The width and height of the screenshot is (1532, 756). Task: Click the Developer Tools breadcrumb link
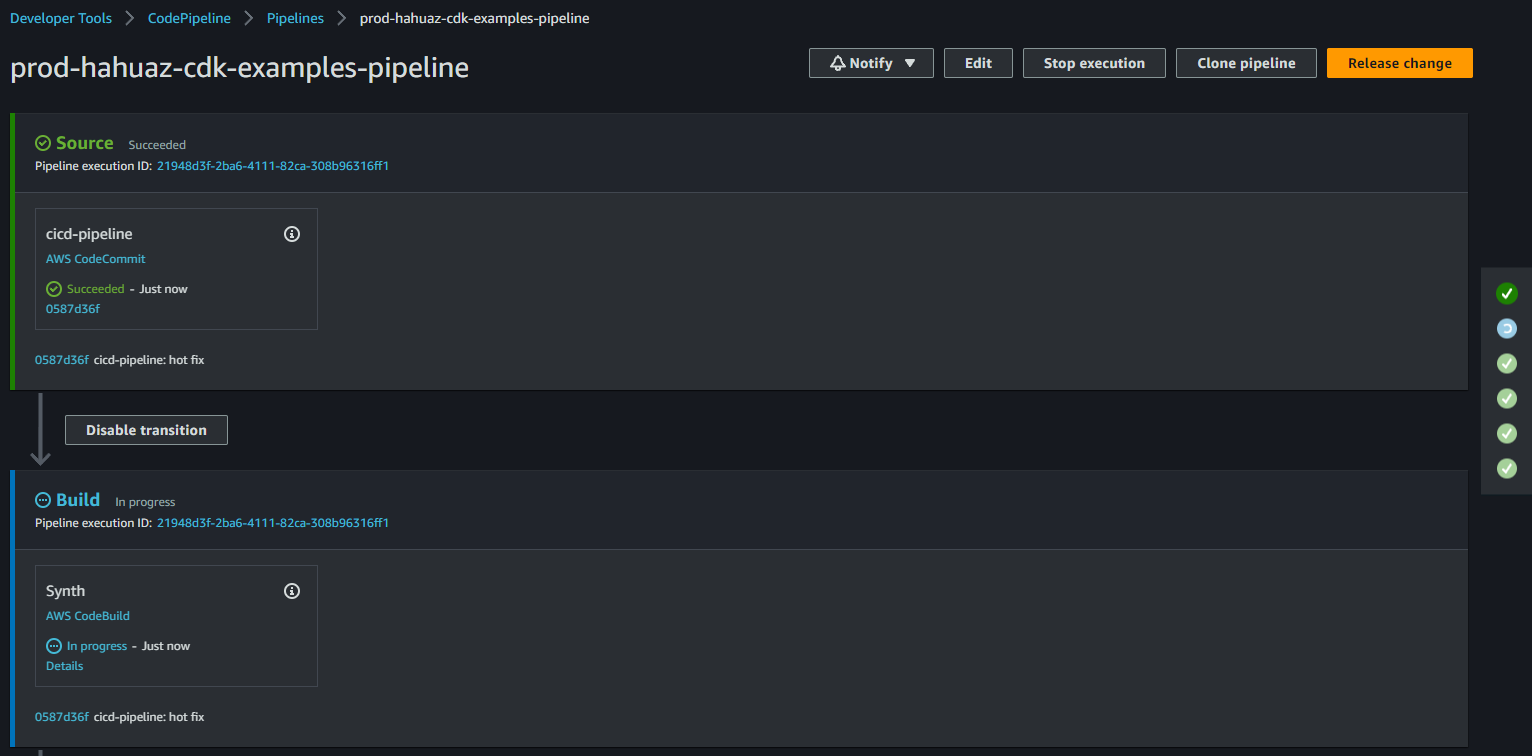61,19
